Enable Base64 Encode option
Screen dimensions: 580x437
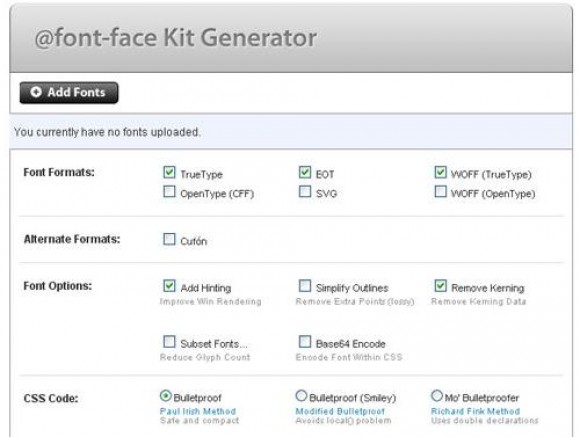click(305, 342)
